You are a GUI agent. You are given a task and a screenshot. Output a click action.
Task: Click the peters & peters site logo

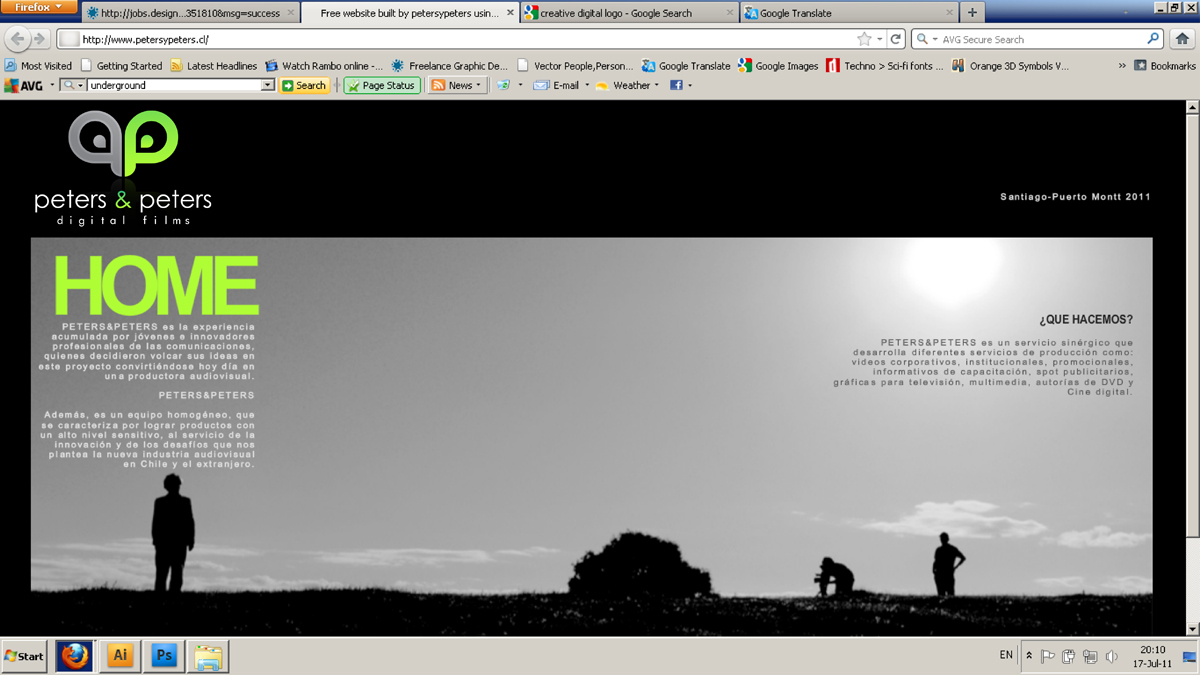123,167
